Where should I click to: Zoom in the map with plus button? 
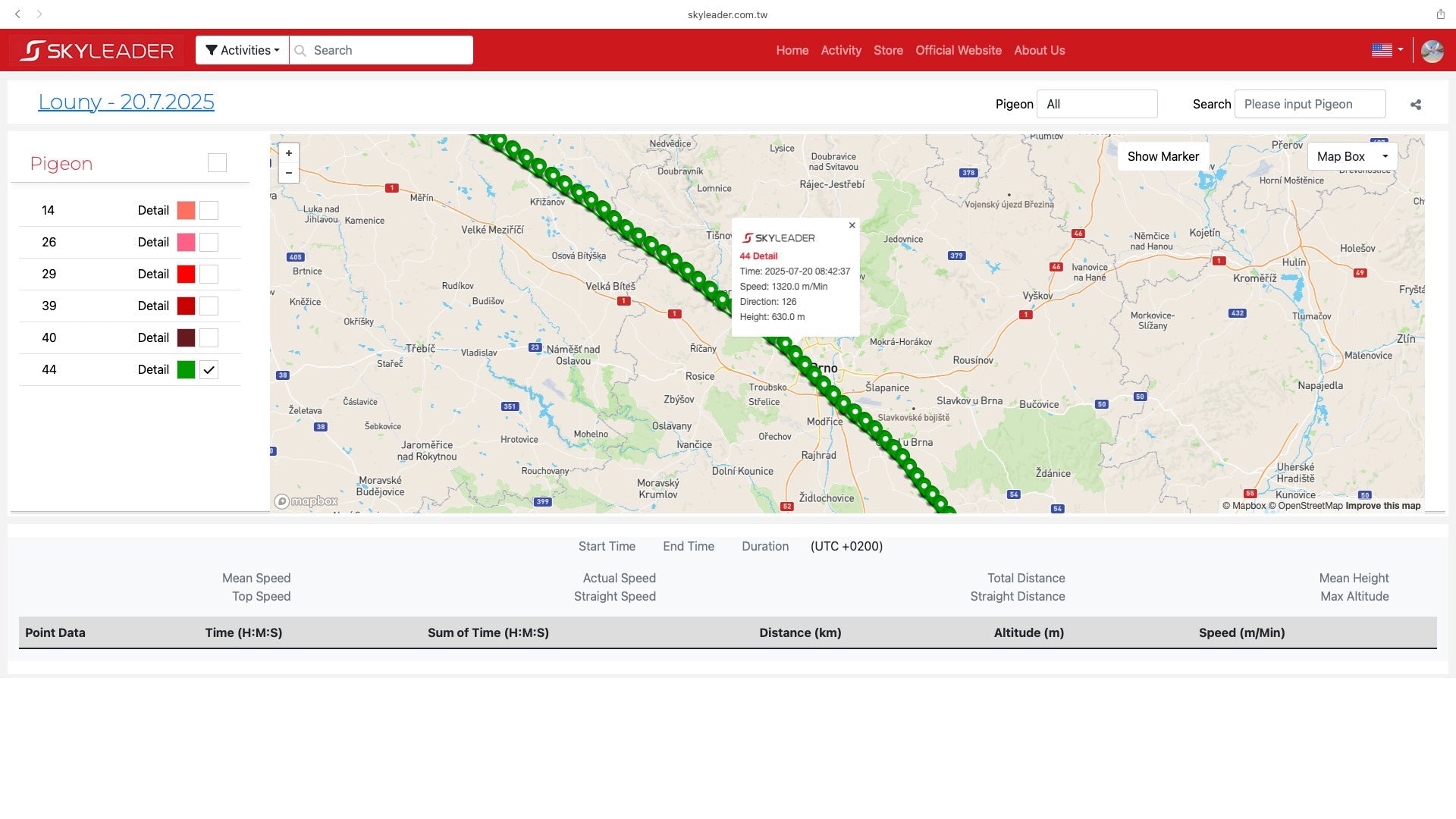click(289, 153)
